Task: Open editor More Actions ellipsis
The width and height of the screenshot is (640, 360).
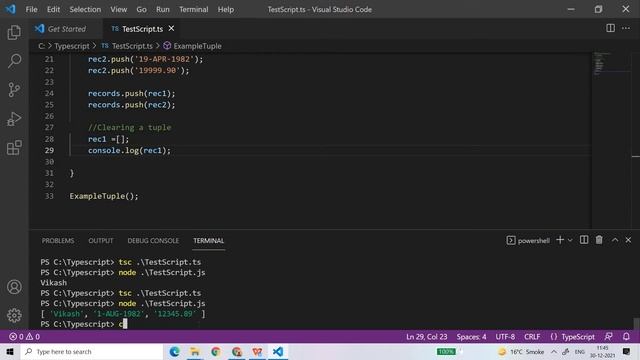Action: tap(626, 28)
